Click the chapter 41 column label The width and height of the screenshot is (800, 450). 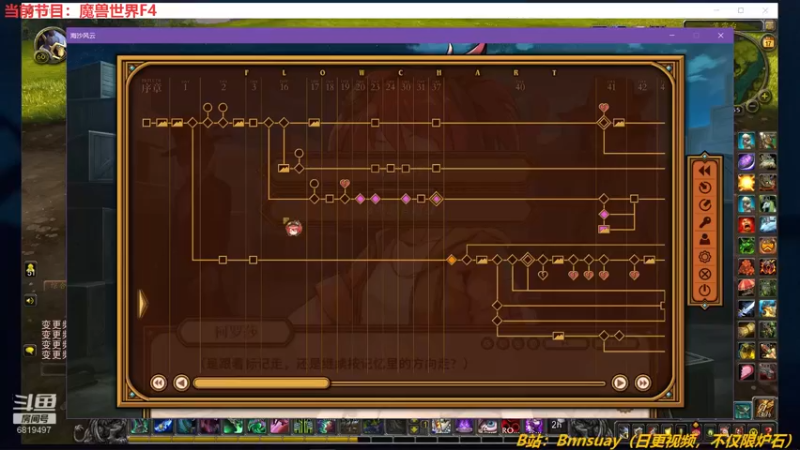point(611,87)
